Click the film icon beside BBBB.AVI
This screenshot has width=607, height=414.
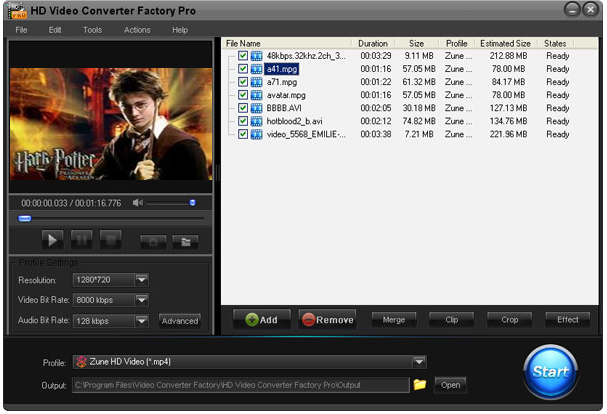tap(256, 108)
